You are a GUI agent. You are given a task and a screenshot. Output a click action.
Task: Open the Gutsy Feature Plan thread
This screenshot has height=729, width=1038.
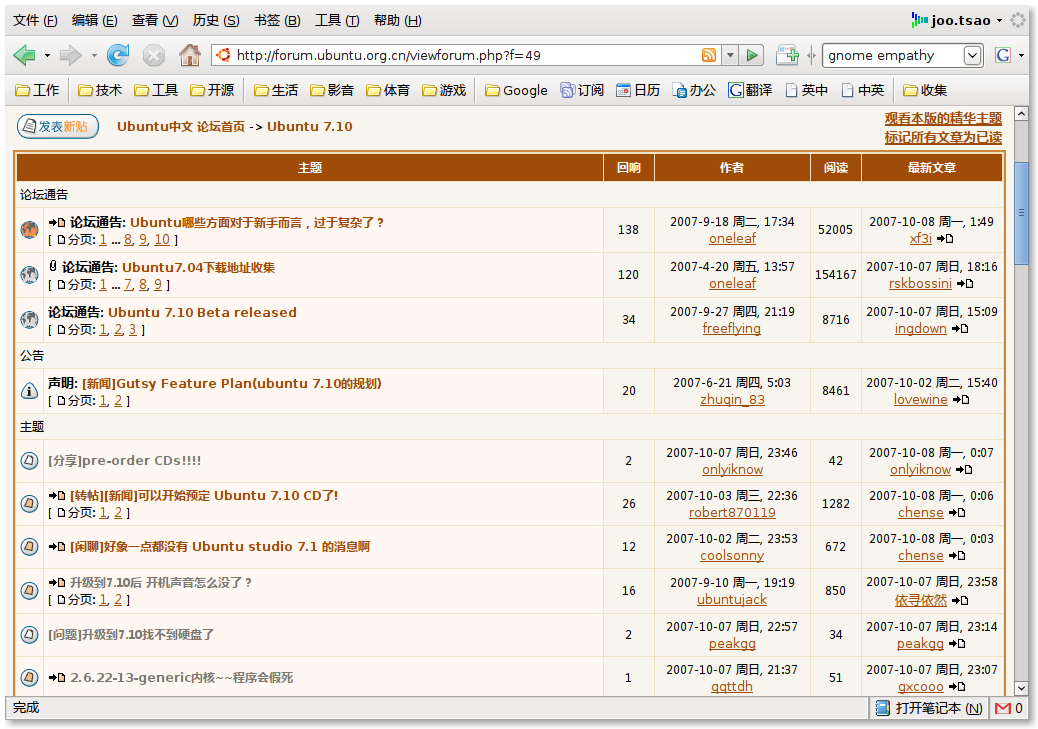pyautogui.click(x=231, y=383)
